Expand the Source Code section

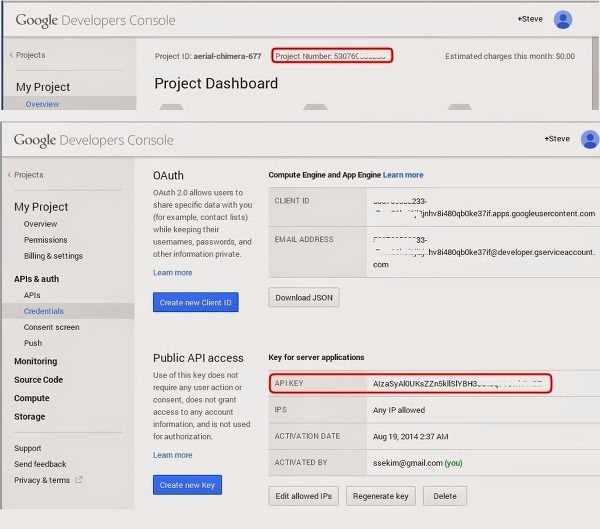pyautogui.click(x=38, y=380)
